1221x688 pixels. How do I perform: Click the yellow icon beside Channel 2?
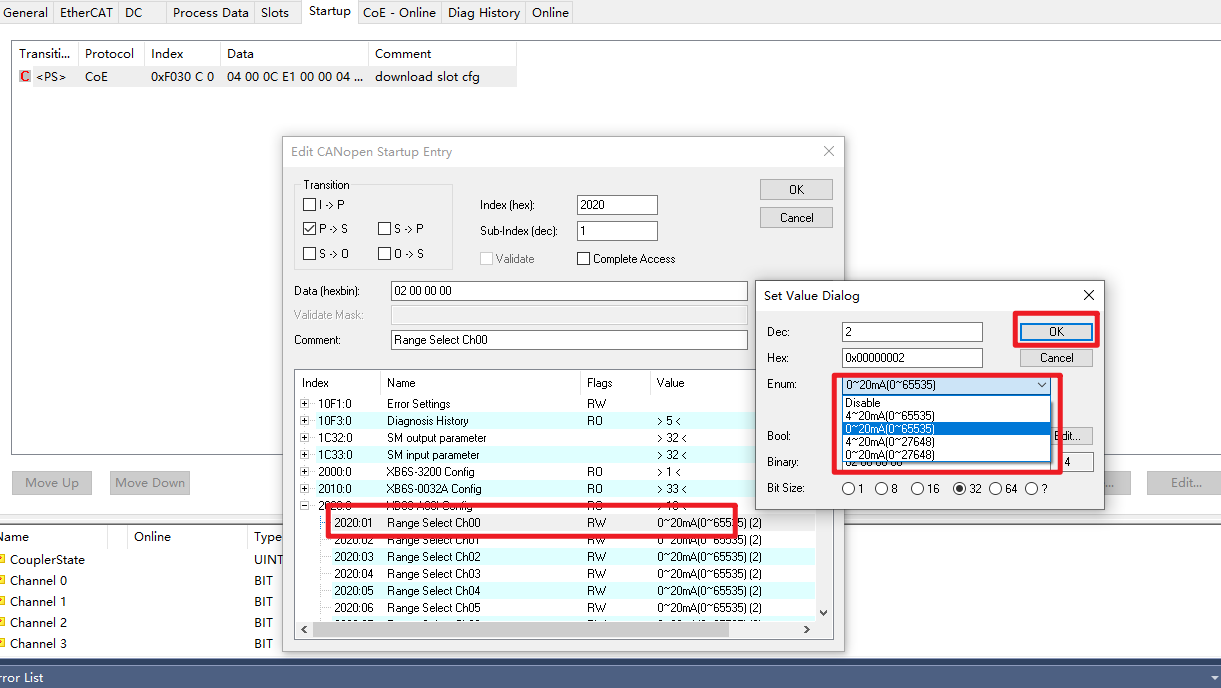click(3, 623)
